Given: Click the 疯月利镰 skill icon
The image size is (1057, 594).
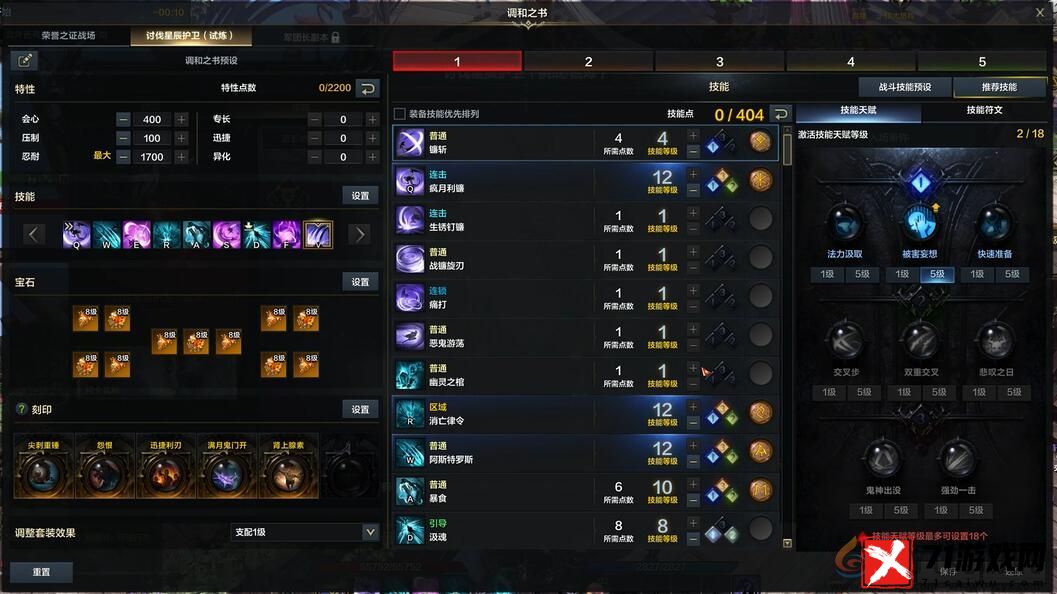Looking at the screenshot, I should coord(409,181).
